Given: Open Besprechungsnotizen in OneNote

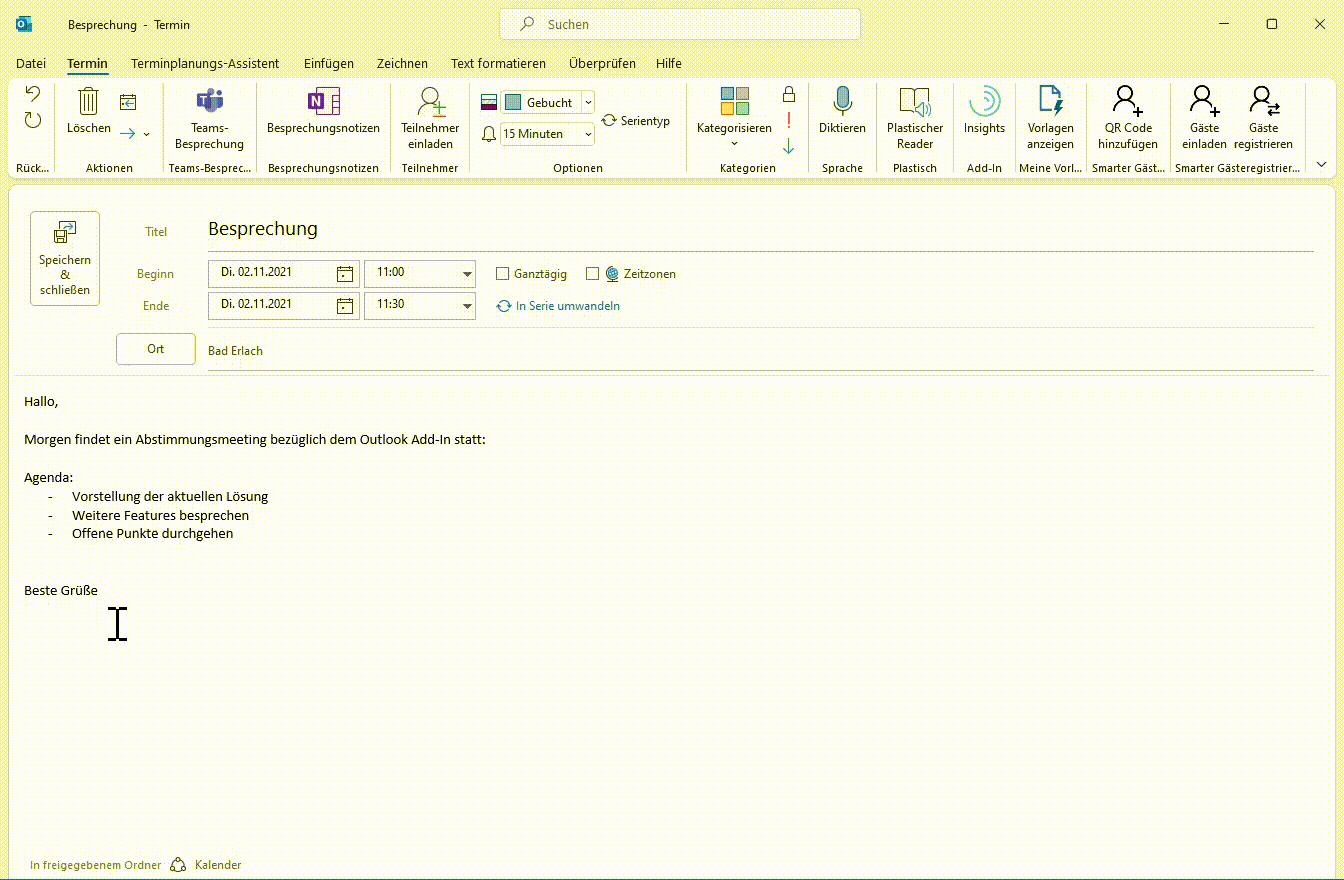Looking at the screenshot, I should (x=323, y=102).
